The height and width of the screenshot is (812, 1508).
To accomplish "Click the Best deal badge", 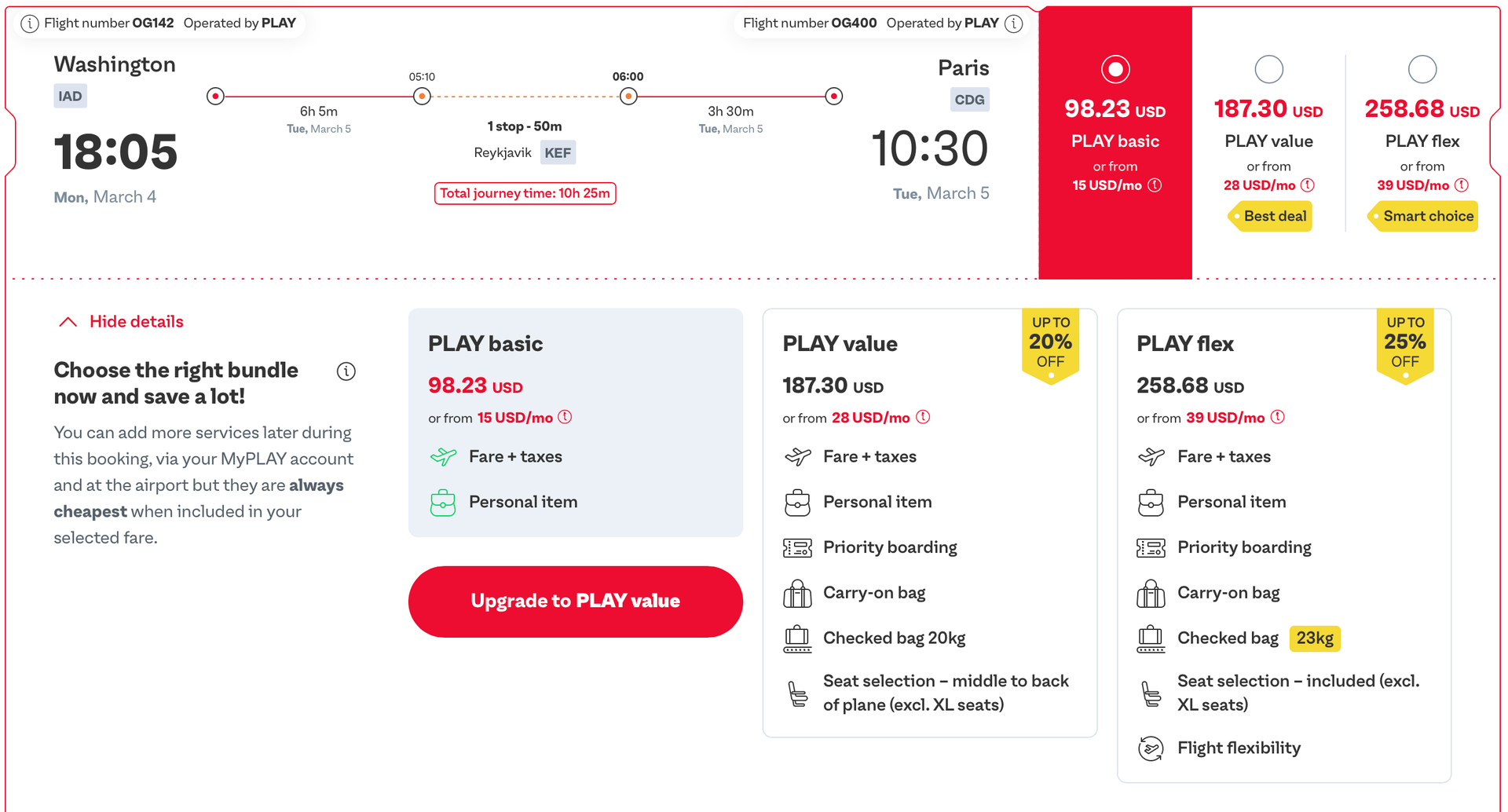I will point(1268,216).
